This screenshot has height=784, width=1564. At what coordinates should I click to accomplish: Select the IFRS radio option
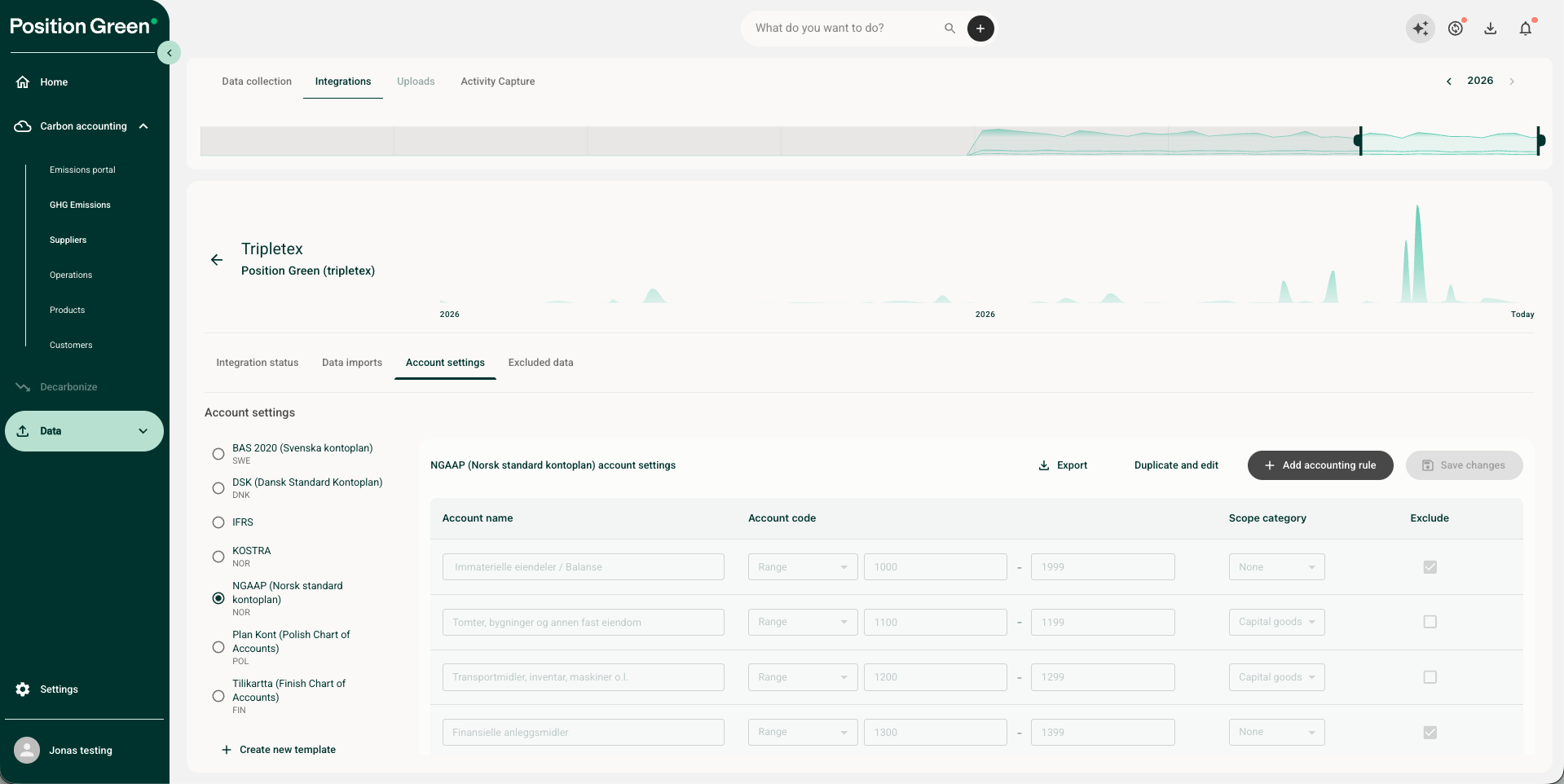(218, 522)
